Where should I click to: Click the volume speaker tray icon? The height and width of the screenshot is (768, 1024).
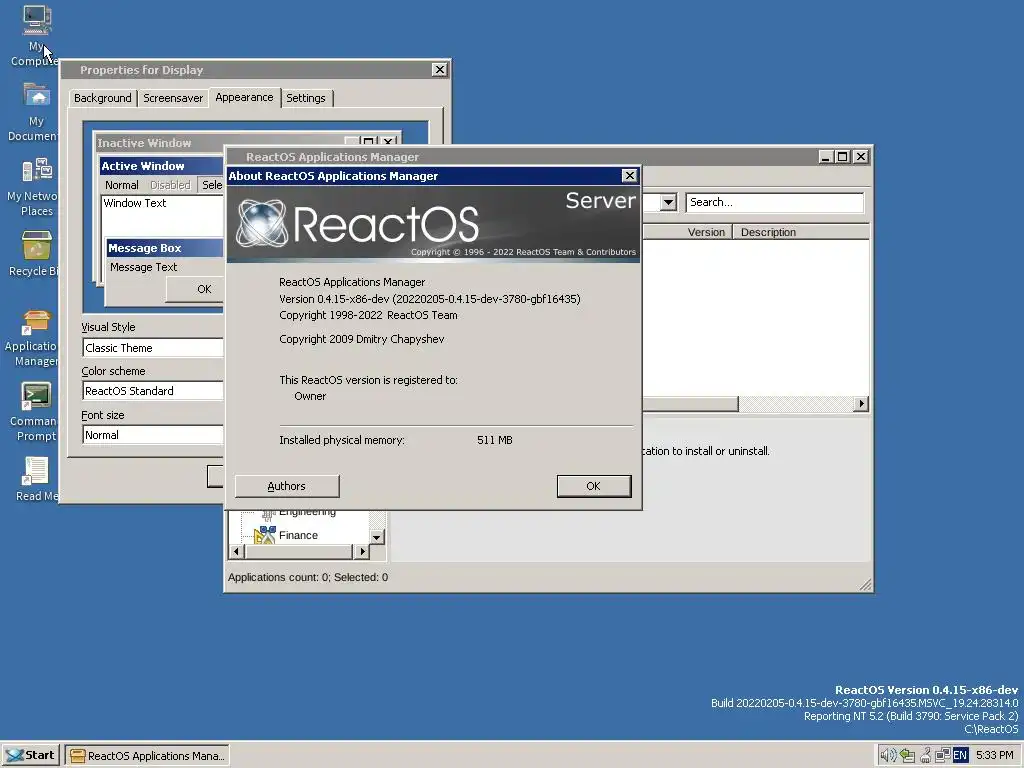(x=888, y=756)
